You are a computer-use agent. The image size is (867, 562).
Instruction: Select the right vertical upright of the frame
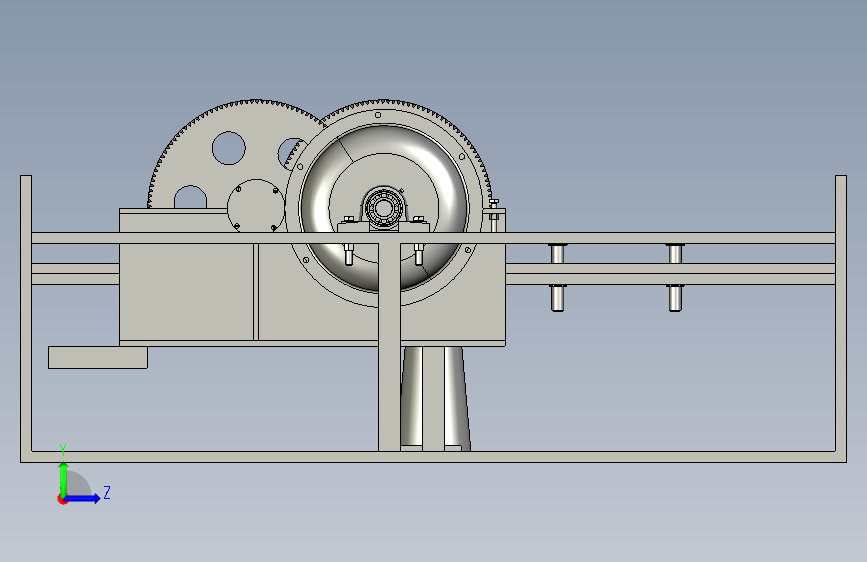[x=840, y=318]
